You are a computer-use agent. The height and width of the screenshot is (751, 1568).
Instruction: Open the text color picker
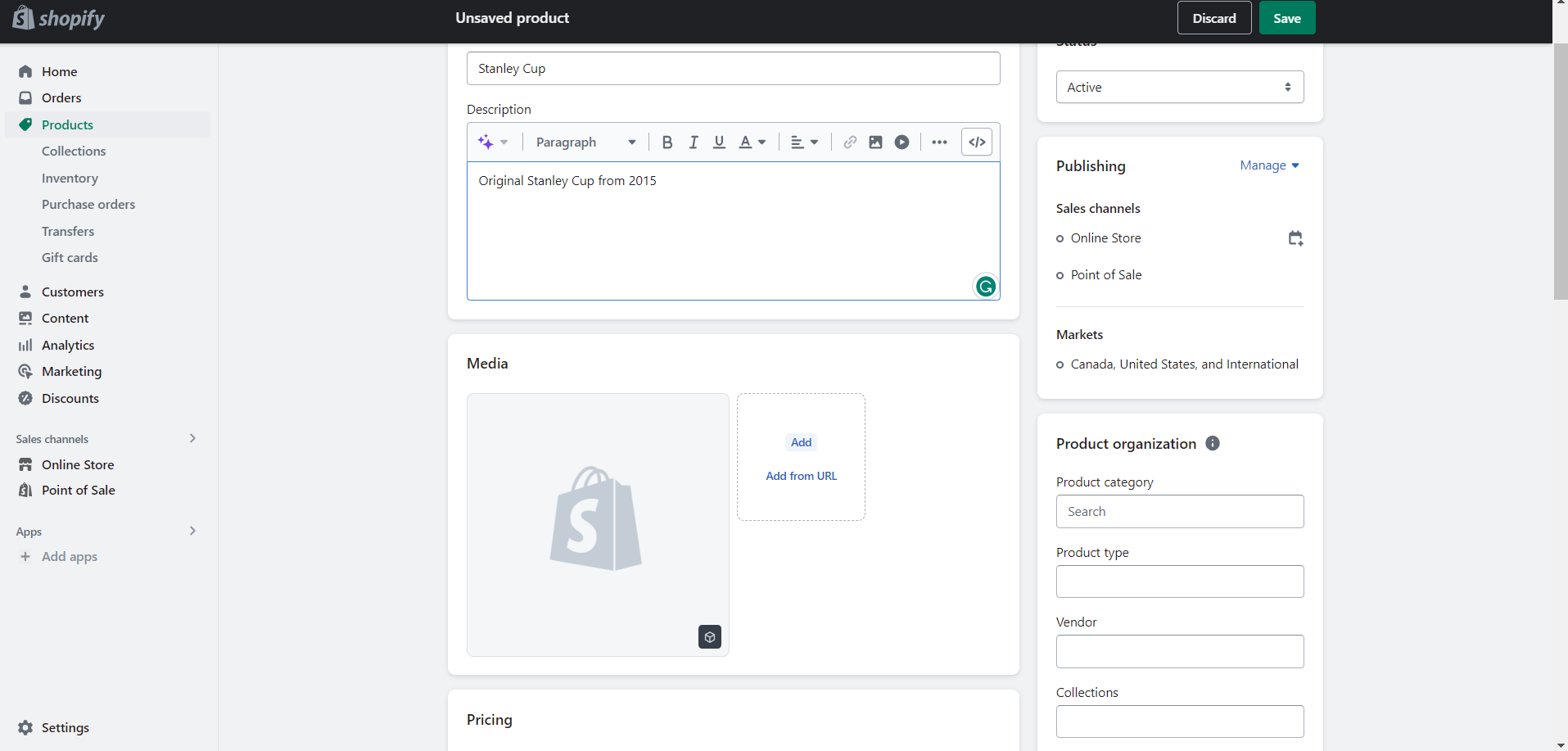pyautogui.click(x=752, y=142)
